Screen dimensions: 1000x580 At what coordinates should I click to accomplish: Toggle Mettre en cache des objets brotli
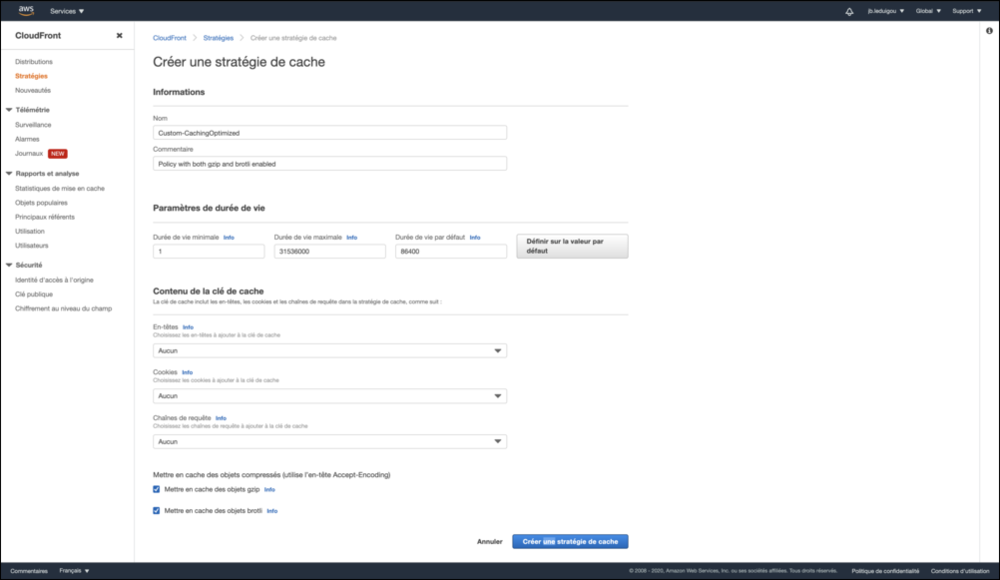coord(156,510)
